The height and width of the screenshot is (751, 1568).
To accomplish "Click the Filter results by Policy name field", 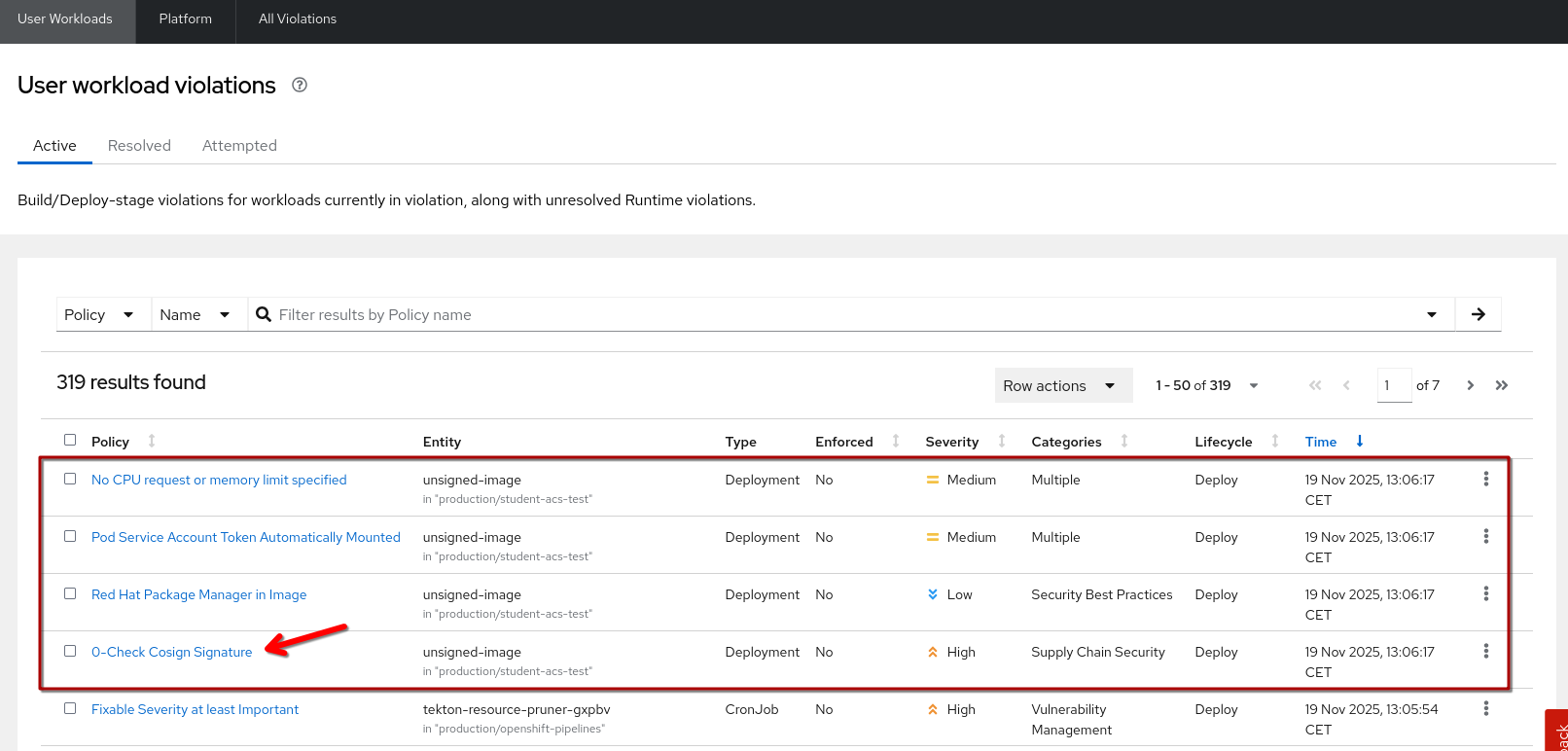I will click(x=837, y=314).
